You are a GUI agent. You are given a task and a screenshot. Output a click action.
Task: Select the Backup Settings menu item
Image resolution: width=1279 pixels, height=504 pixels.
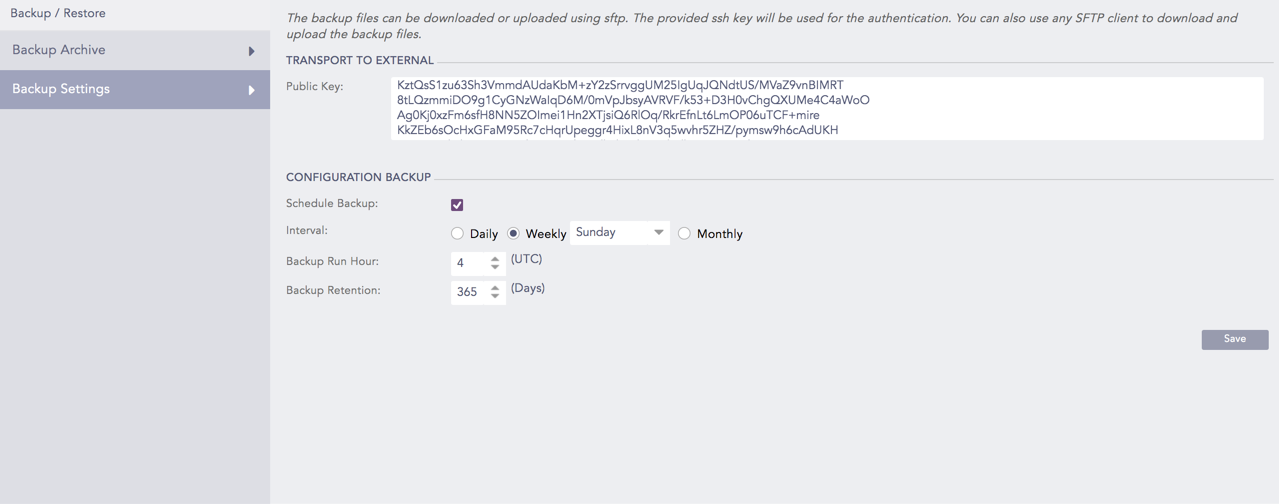(62, 89)
